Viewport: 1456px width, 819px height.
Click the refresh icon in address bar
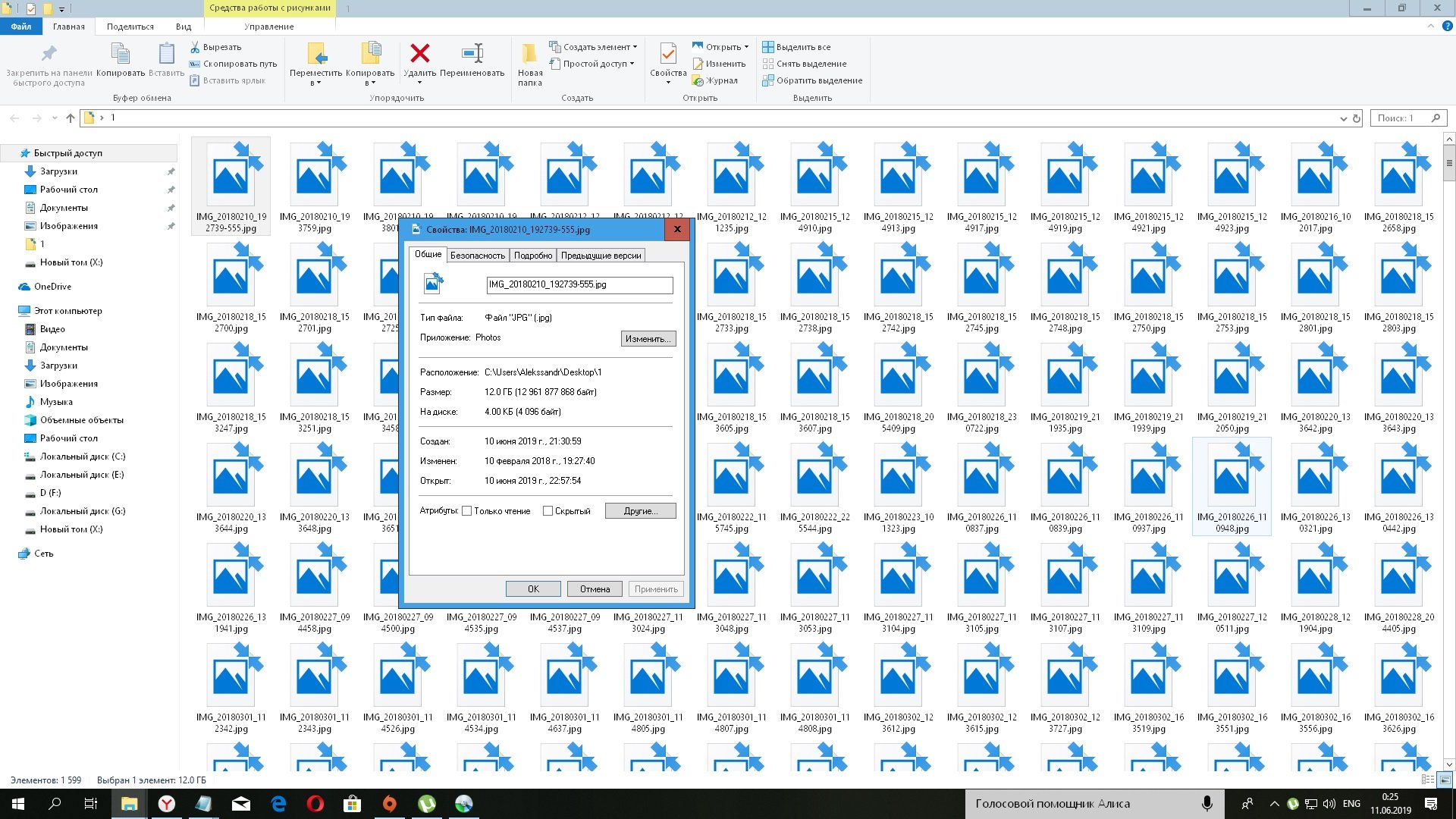(1357, 118)
